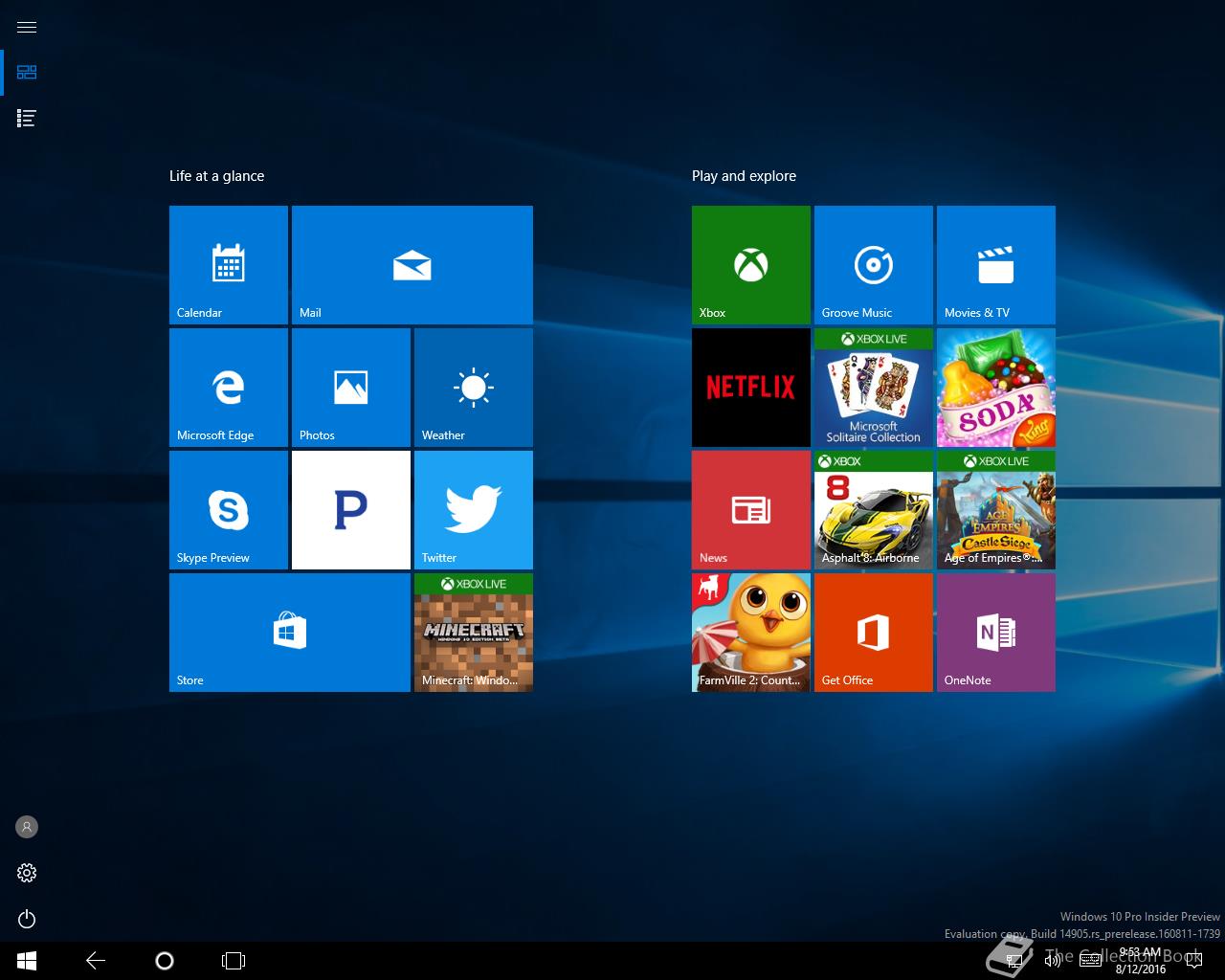
Task: Switch to the All apps list view
Action: point(27,119)
